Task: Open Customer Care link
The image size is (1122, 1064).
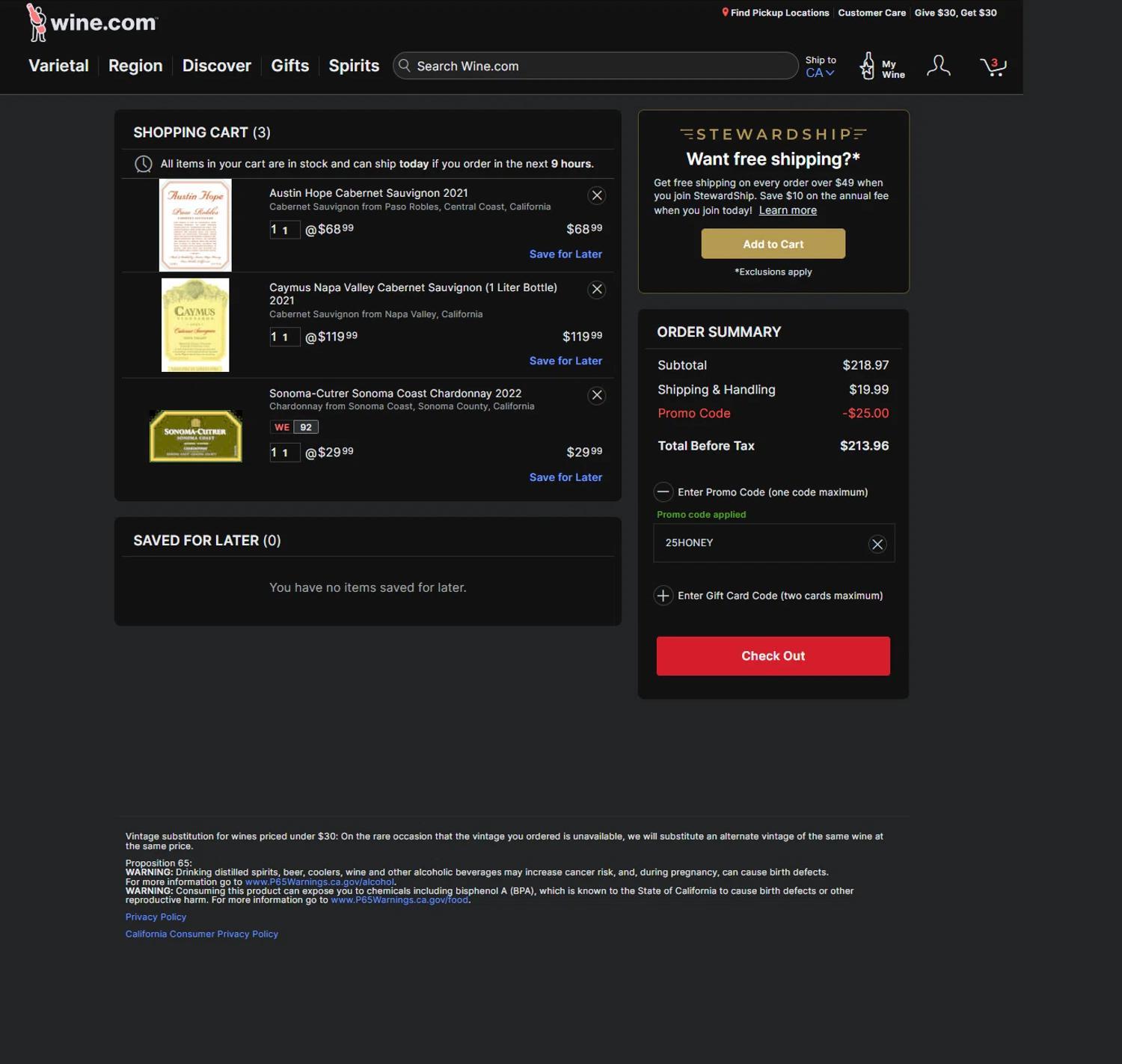Action: (x=871, y=13)
